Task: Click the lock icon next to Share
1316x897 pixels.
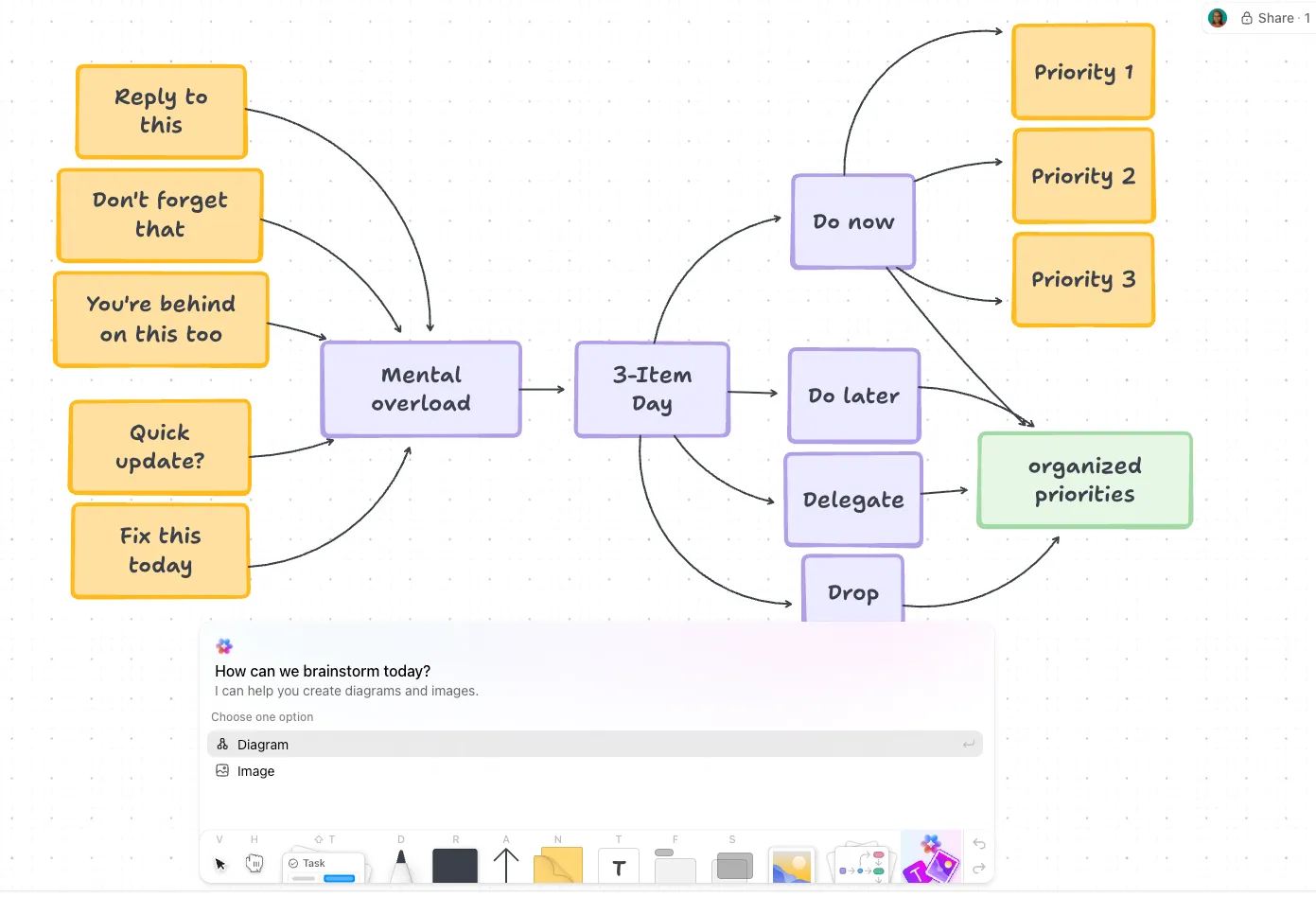Action: (x=1247, y=18)
